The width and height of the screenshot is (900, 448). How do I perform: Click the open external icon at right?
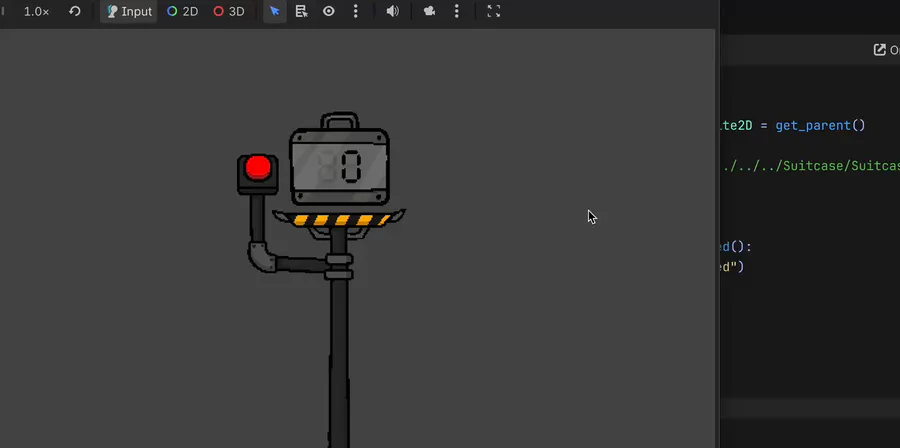tap(879, 50)
